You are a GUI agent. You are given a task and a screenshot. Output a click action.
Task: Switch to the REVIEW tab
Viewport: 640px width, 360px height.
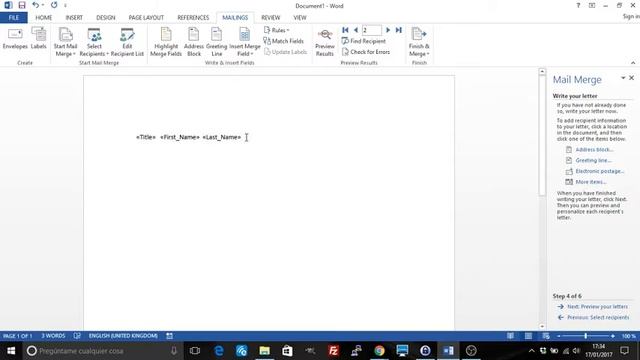pyautogui.click(x=271, y=18)
